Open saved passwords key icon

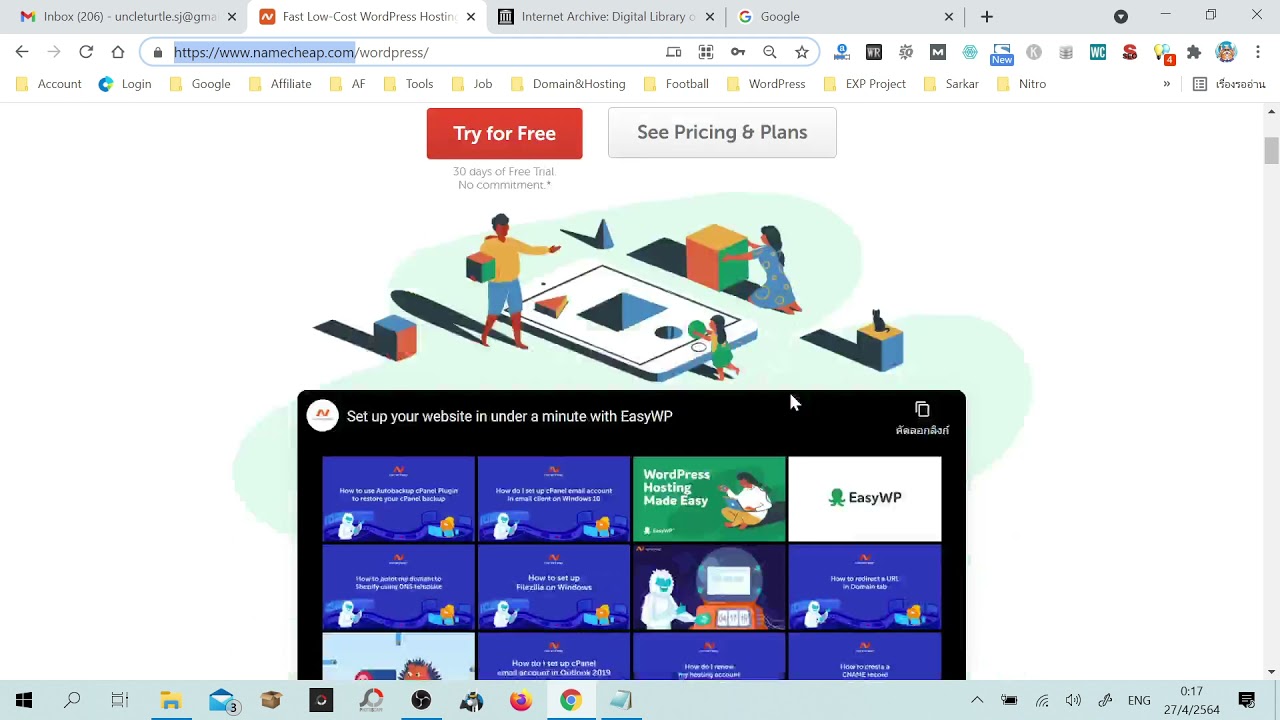point(738,52)
